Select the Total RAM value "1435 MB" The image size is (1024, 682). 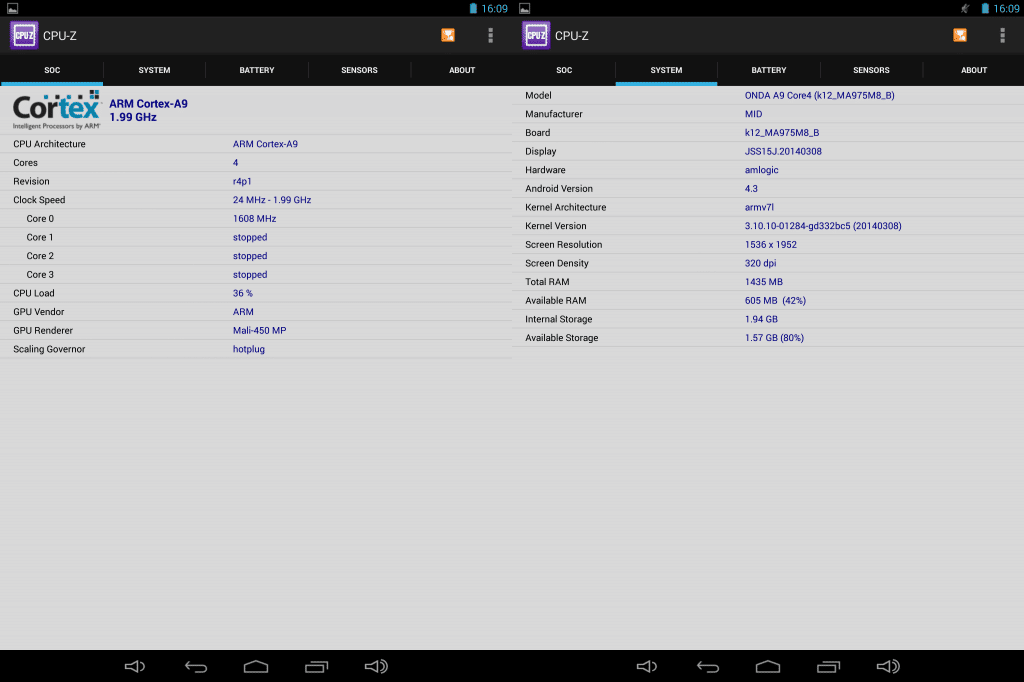763,282
